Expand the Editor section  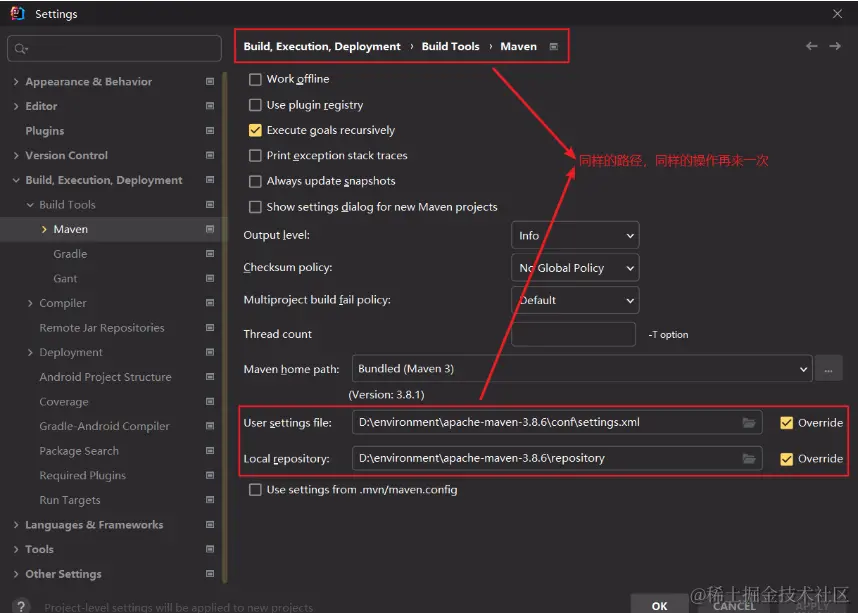(16, 106)
